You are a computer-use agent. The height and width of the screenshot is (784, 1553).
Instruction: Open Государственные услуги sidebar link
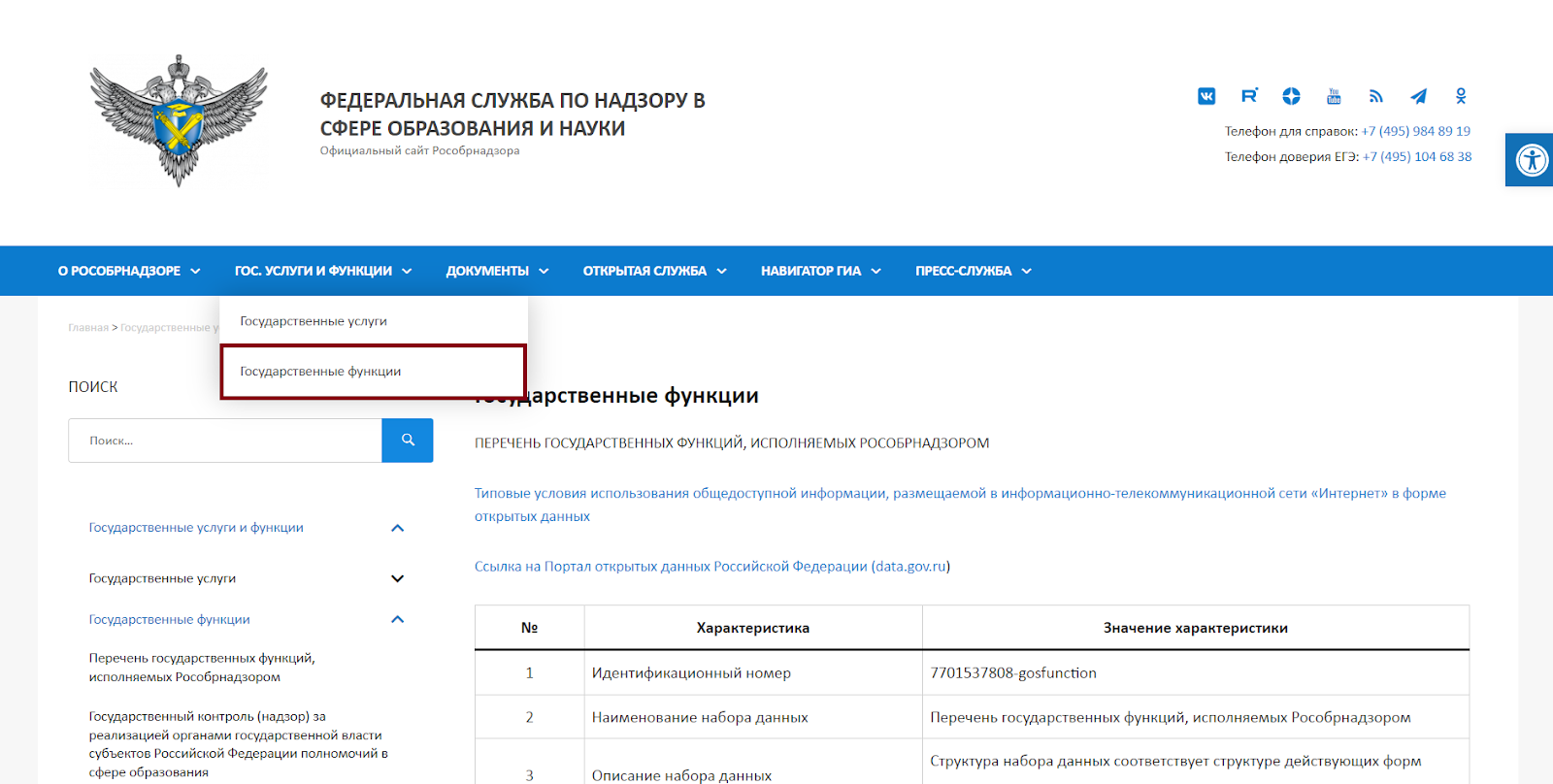click(162, 578)
